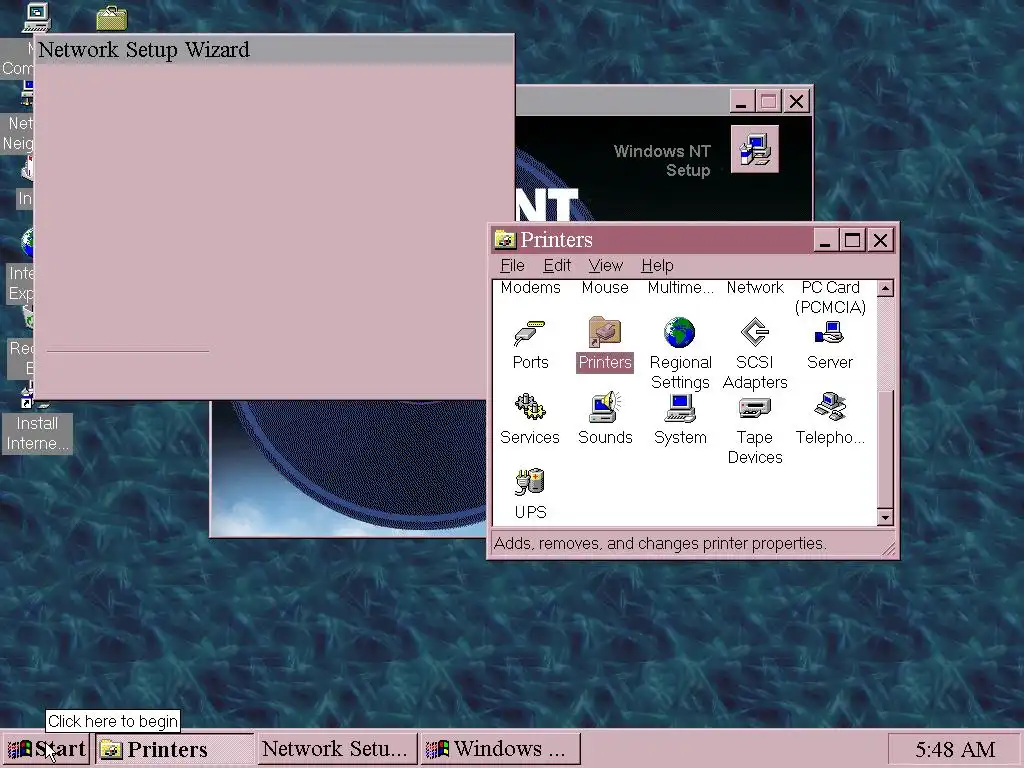Open the Telephony icon
This screenshot has width=1024, height=768.
point(829,407)
